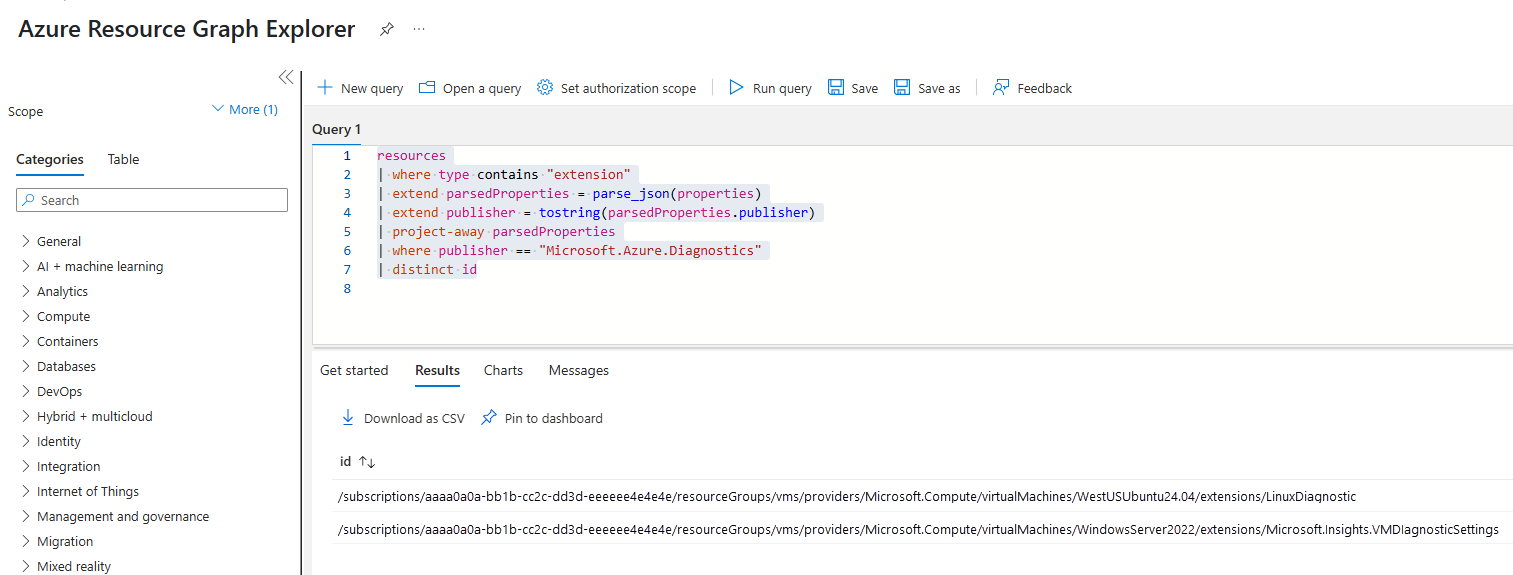Open the Messages tab
The width and height of the screenshot is (1513, 575).
point(578,370)
